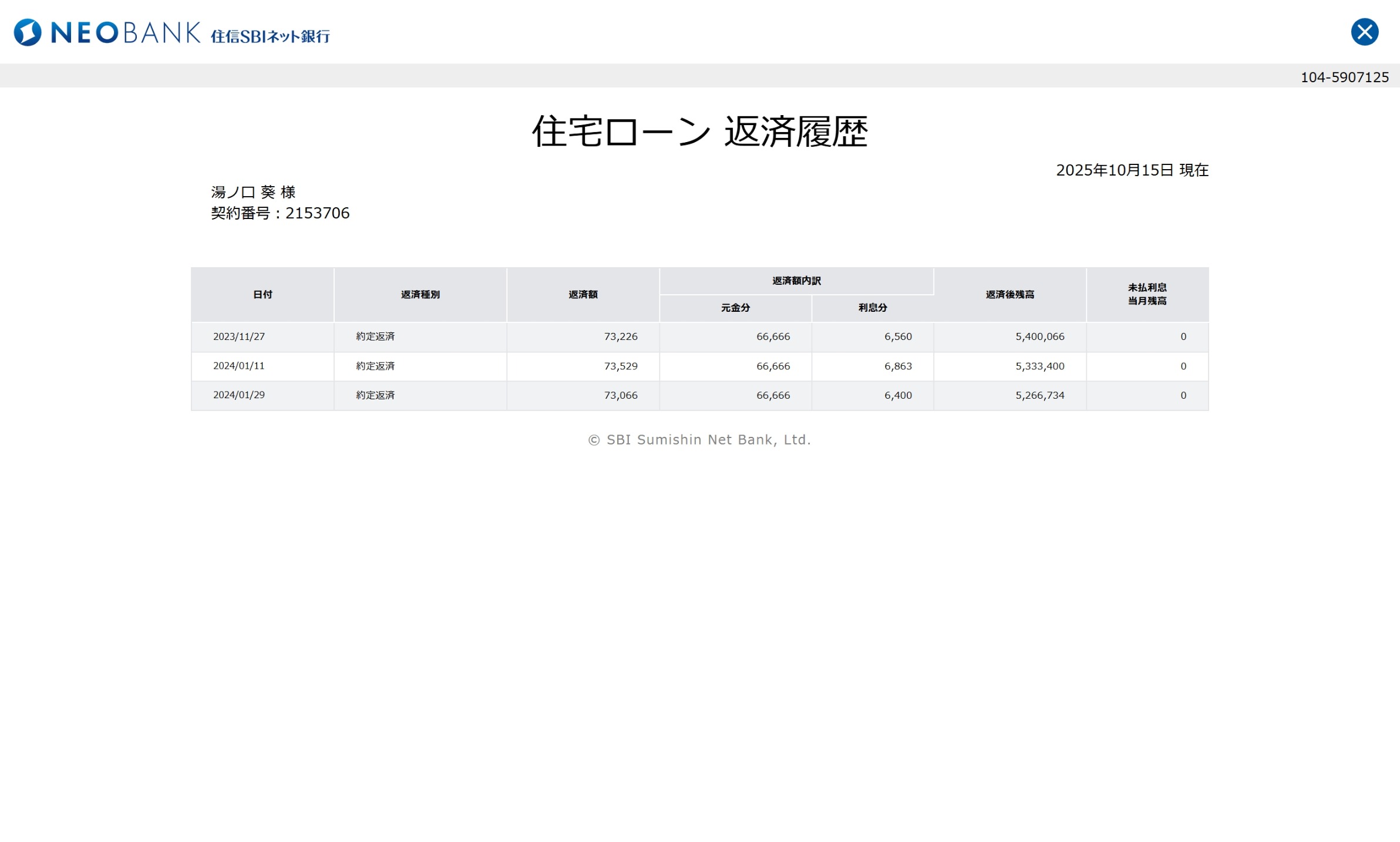The image size is (1400, 842).
Task: Click the contract number 2153706 text
Action: (317, 213)
